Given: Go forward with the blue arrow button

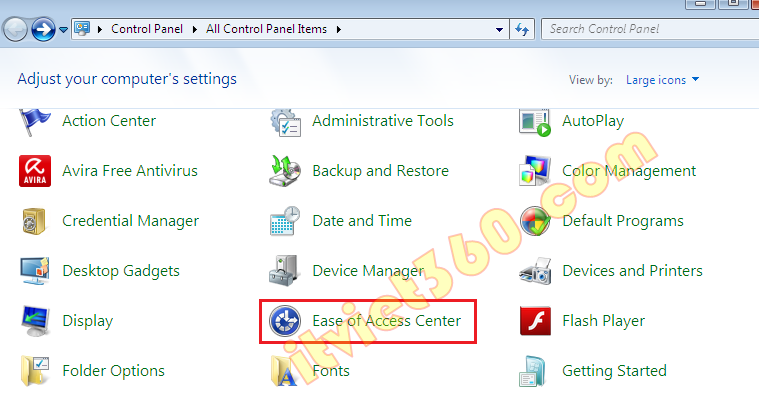Looking at the screenshot, I should coord(43,30).
